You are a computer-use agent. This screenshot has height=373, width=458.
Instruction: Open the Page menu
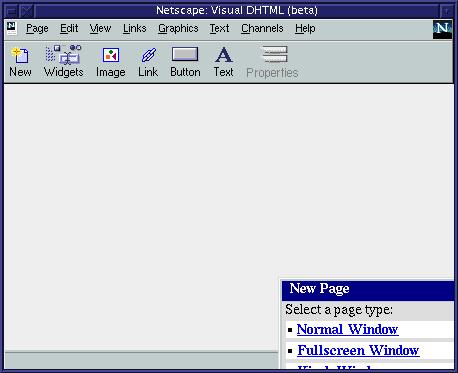pos(37,29)
